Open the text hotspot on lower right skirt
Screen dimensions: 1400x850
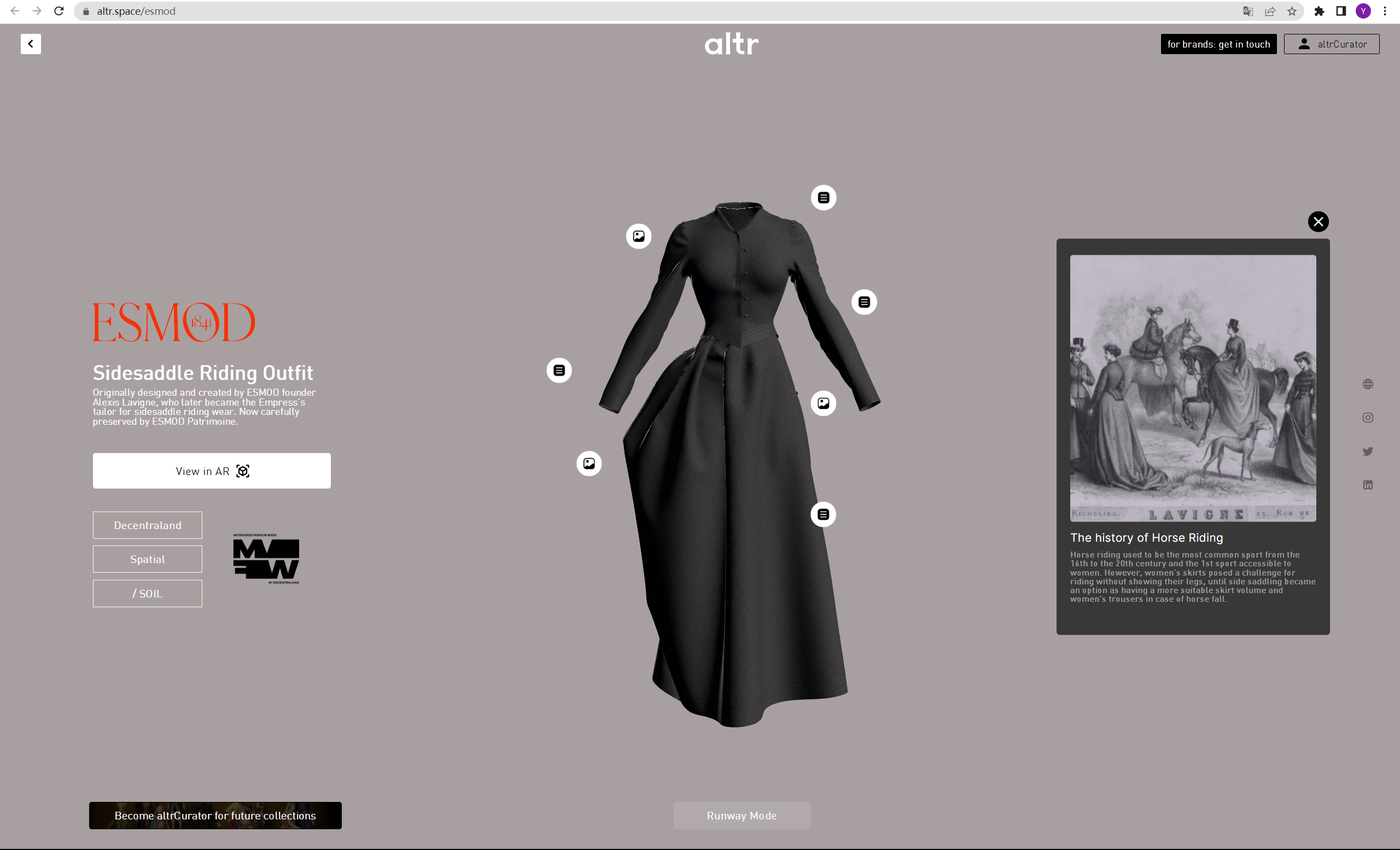(x=823, y=514)
